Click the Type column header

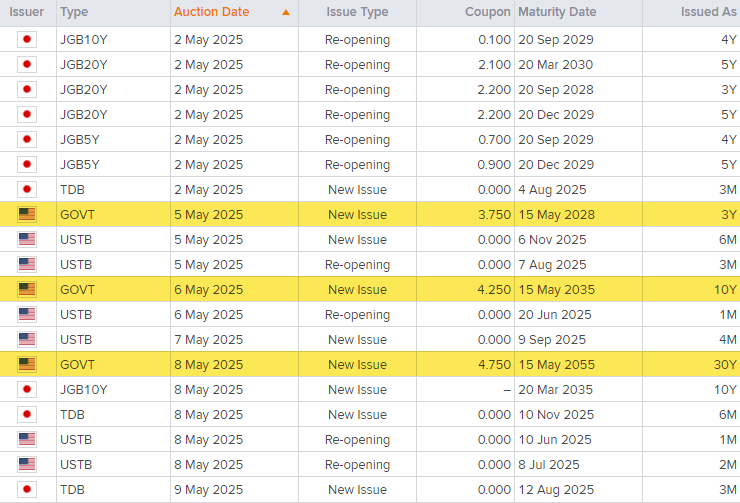pyautogui.click(x=74, y=12)
